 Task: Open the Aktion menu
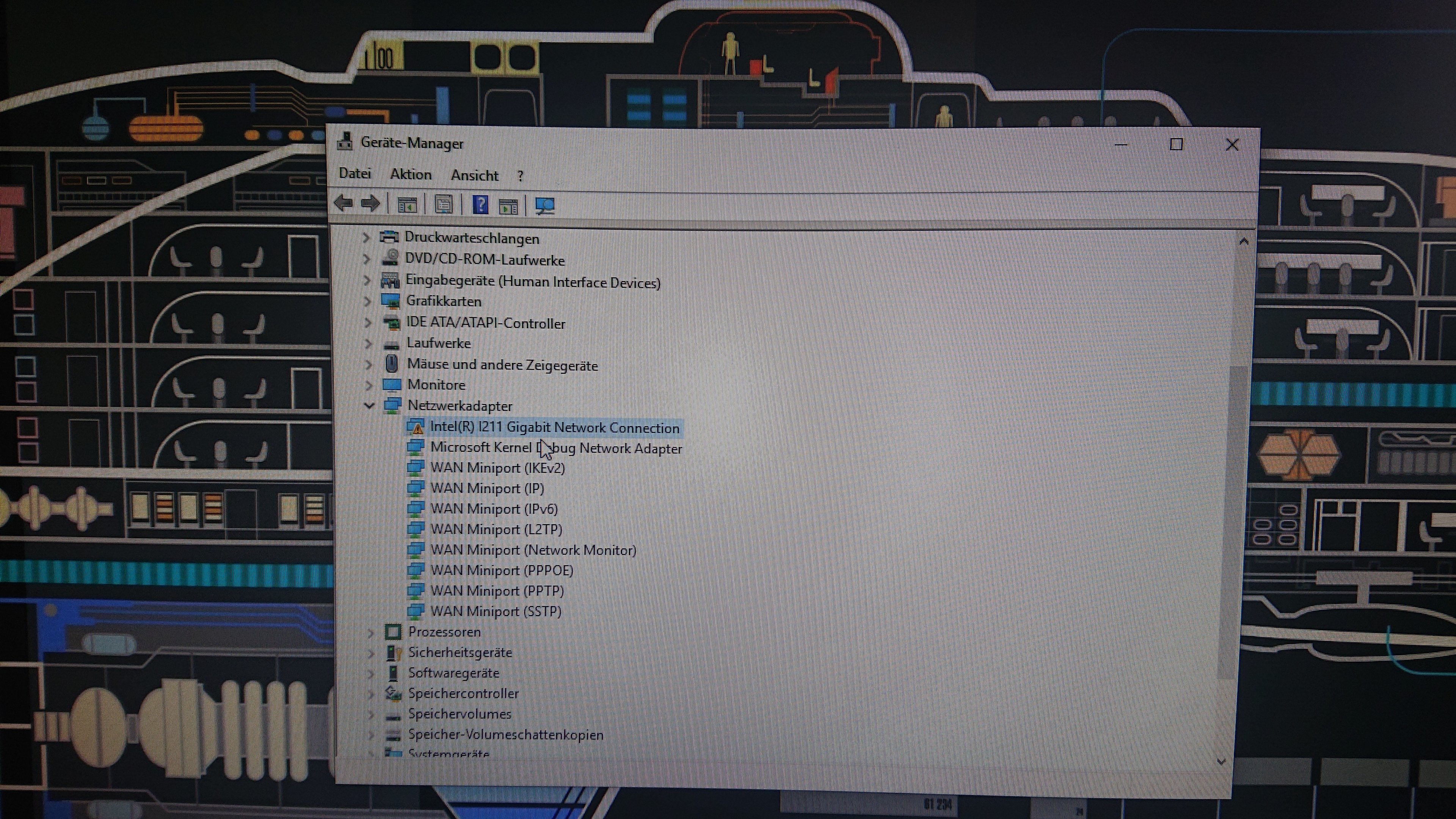410,175
